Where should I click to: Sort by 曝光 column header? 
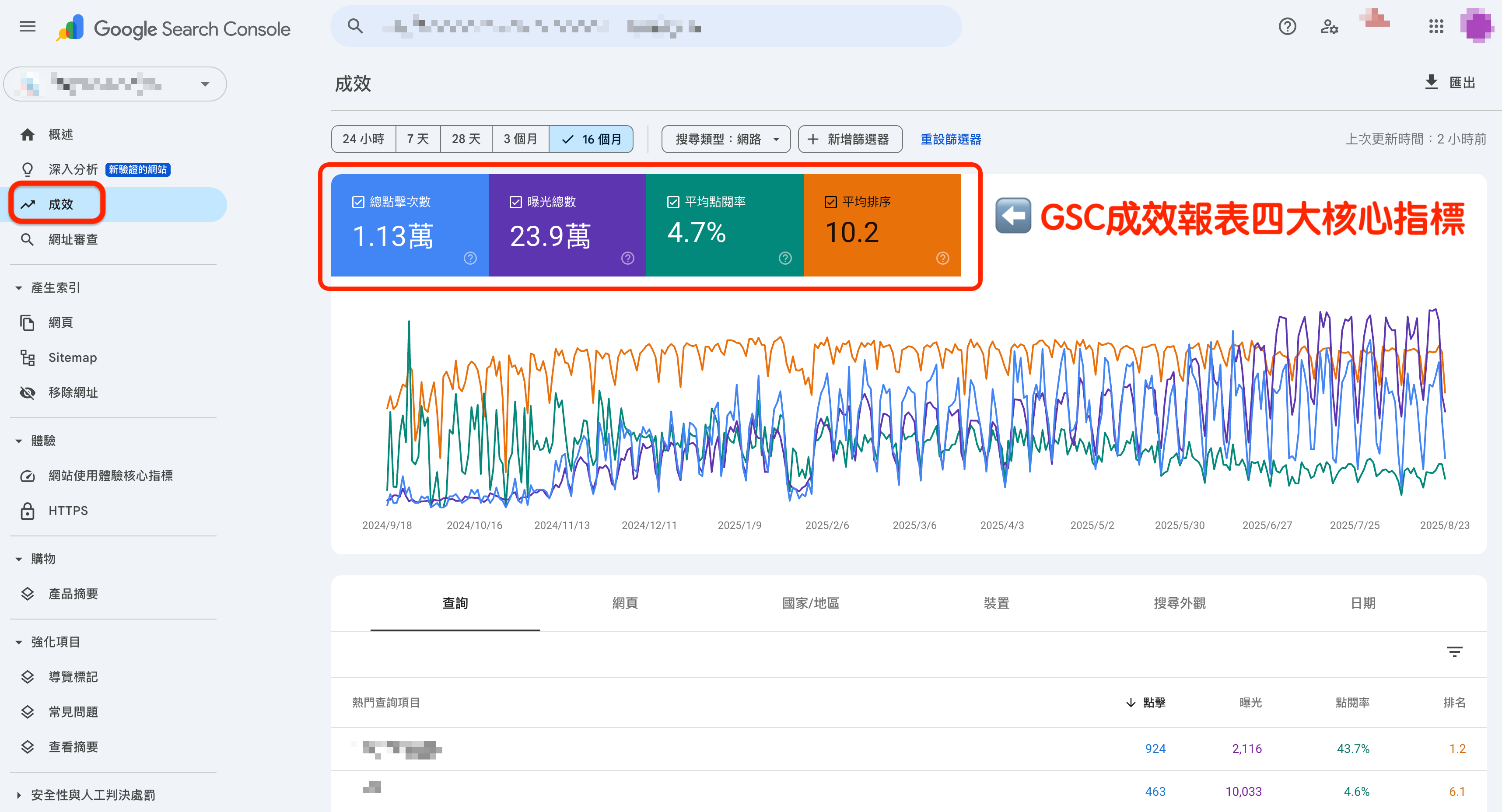(1250, 703)
